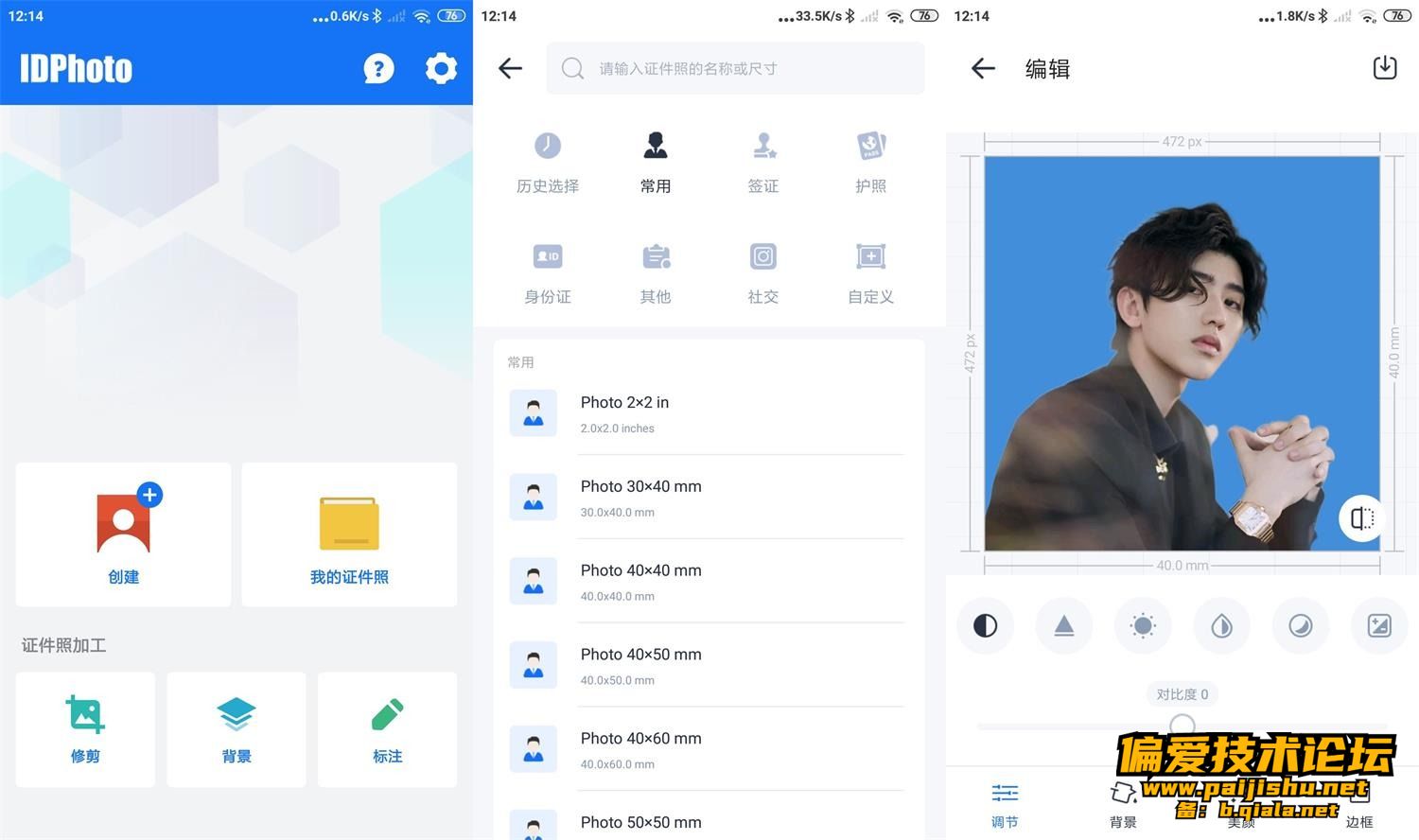The height and width of the screenshot is (840, 1419).
Task: Tap the Bluetooth indicator on the 编辑 edit screen
Action: 1323,15
